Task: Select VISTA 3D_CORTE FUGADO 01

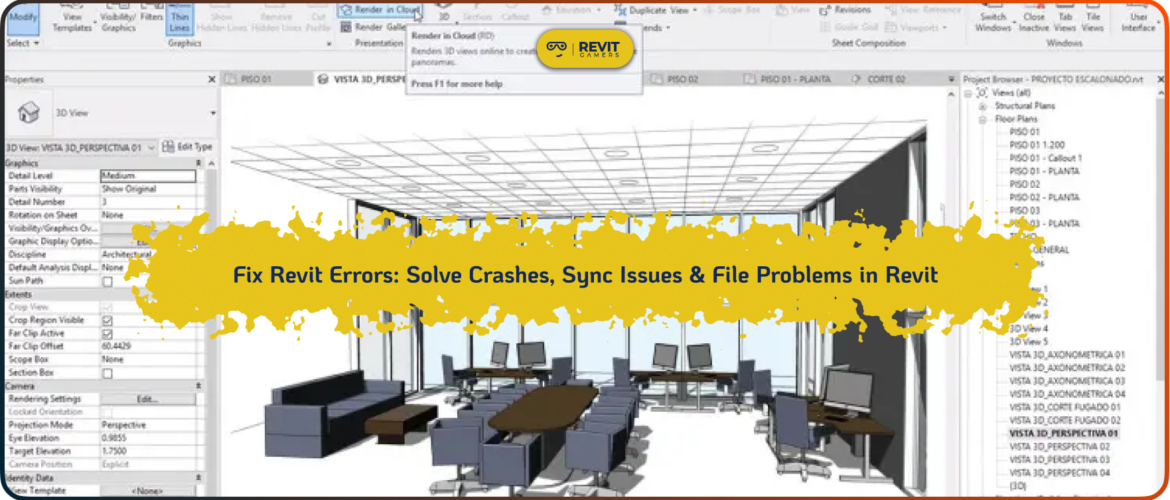Action: coord(1065,407)
